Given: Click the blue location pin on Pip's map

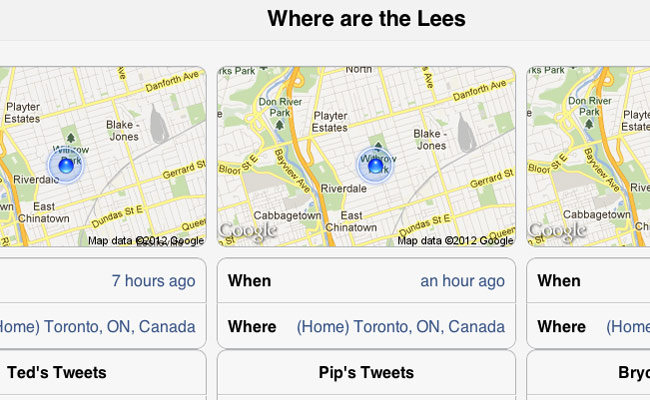Looking at the screenshot, I should [376, 166].
